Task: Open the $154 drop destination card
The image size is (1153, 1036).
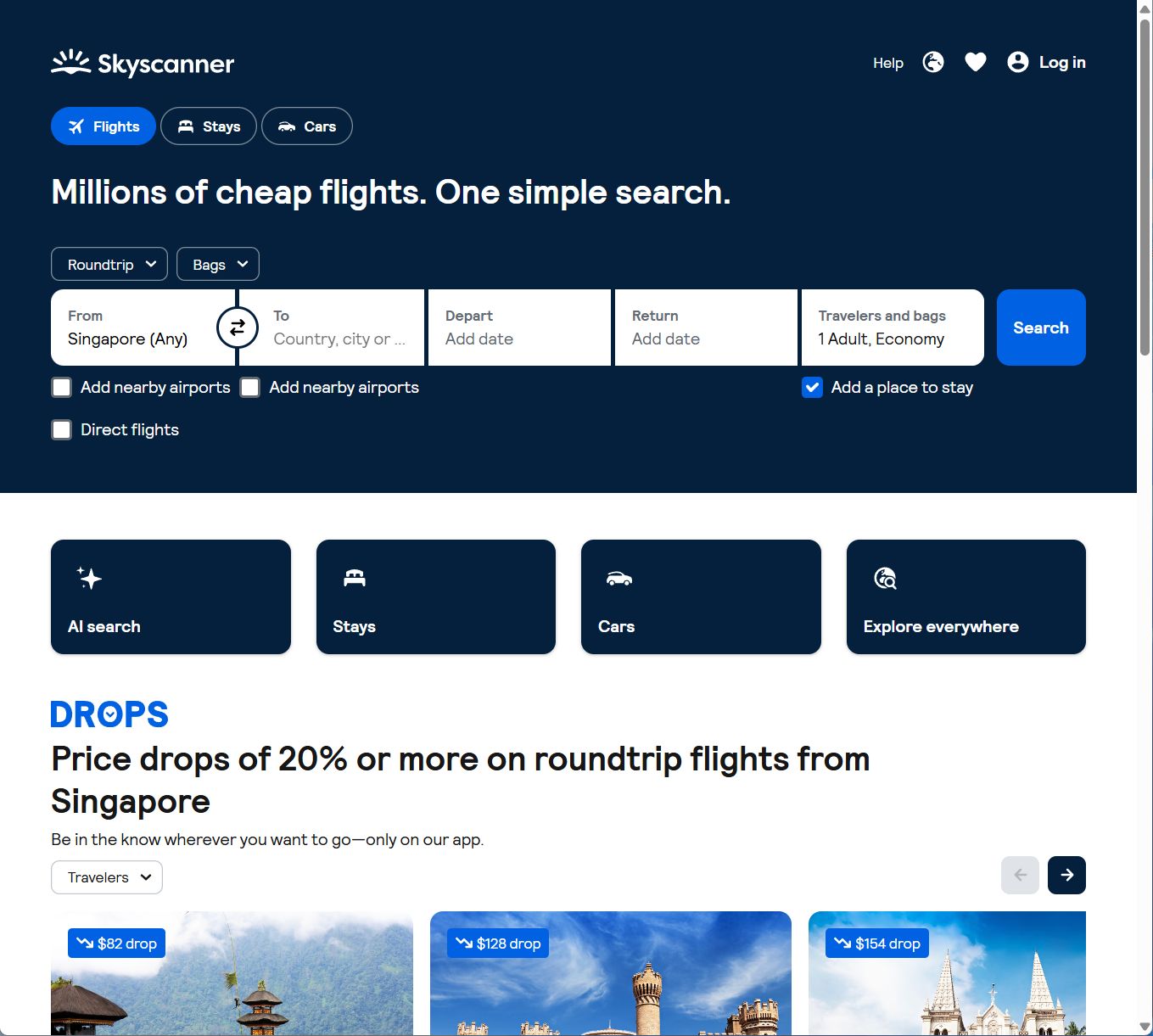Action: coord(947,973)
